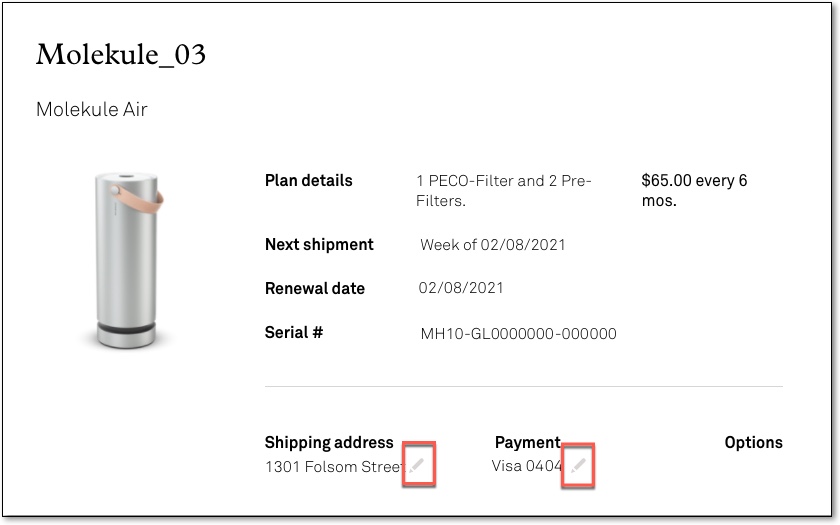840x525 pixels.
Task: Click the $65.00 every 6 mos. price
Action: (x=694, y=190)
